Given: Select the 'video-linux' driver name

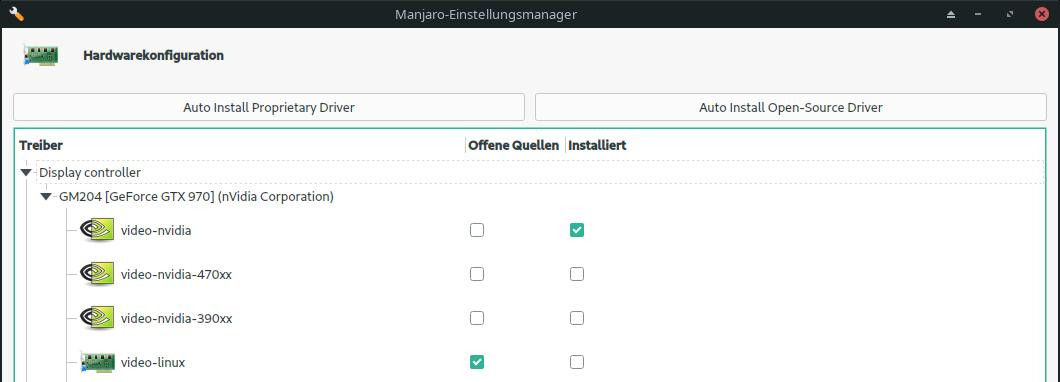Looking at the screenshot, I should coord(153,362).
